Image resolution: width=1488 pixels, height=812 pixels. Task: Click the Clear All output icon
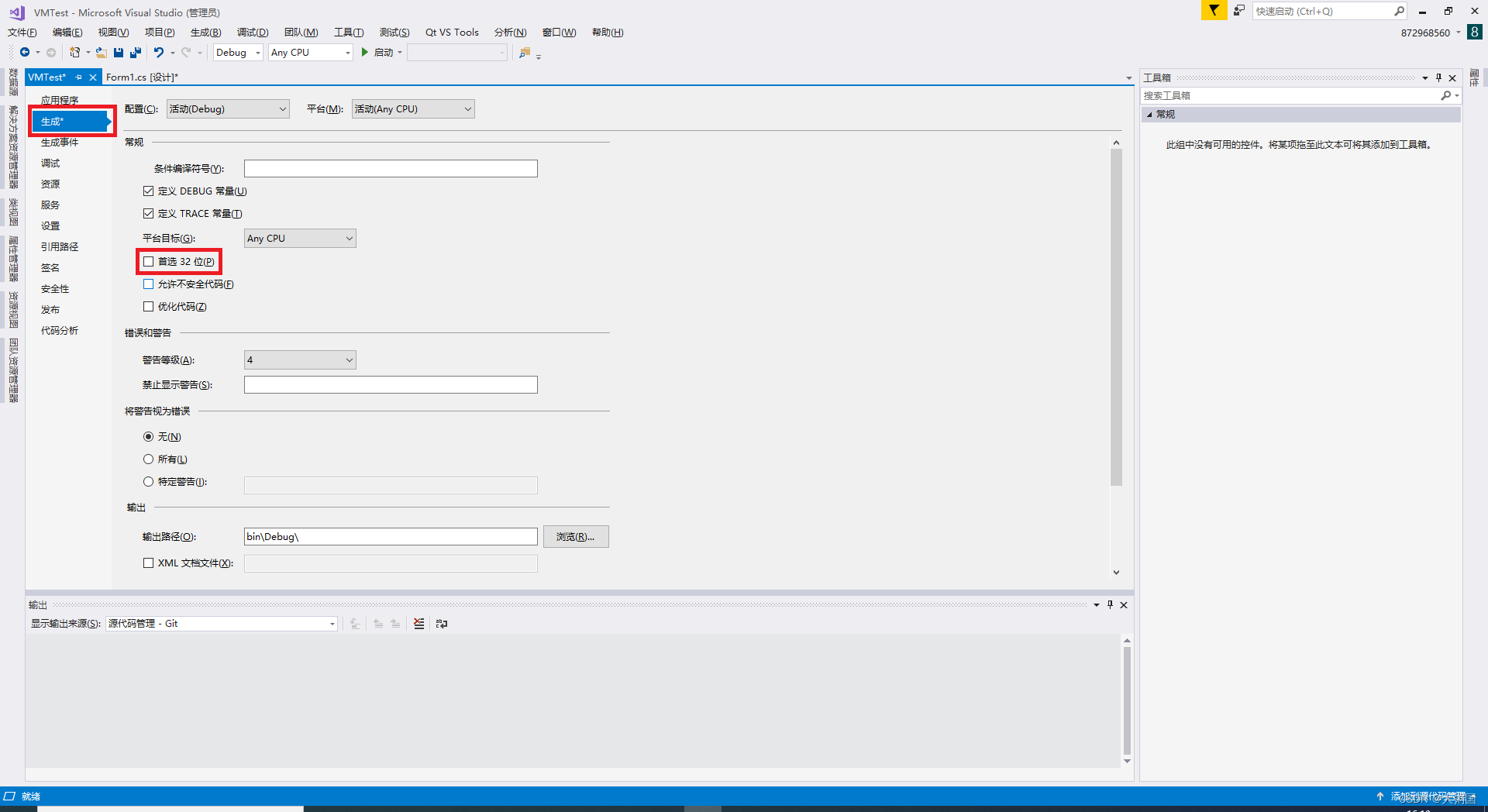point(418,623)
